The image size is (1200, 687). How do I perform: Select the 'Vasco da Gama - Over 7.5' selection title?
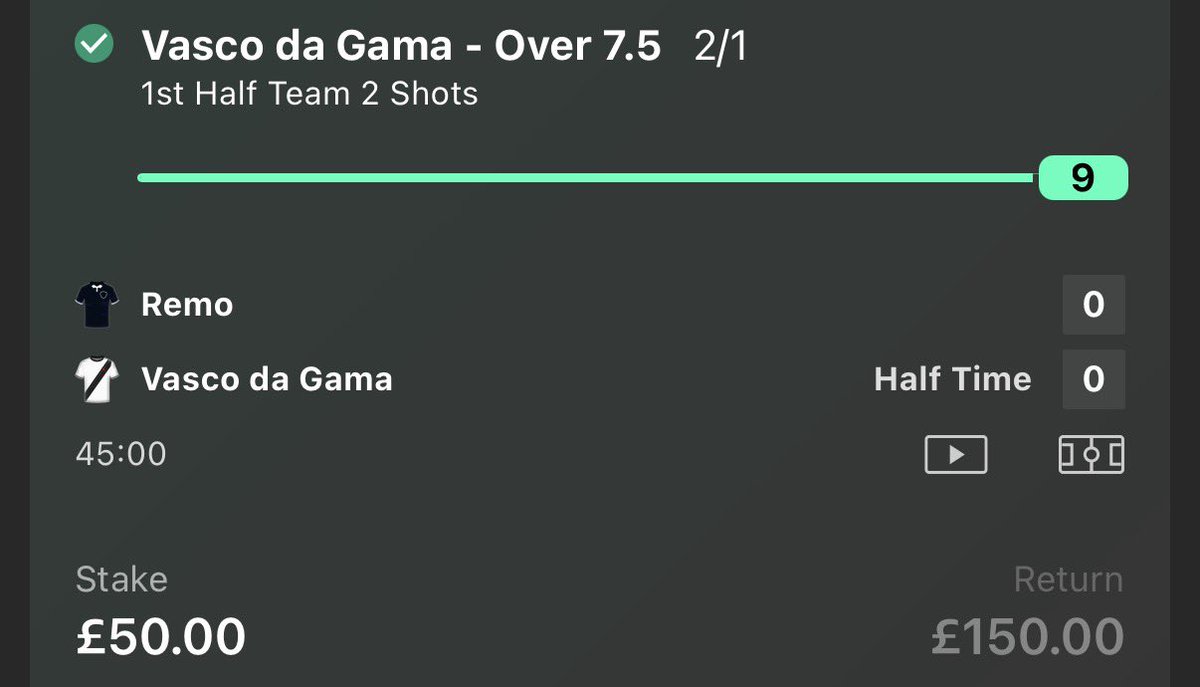point(401,45)
